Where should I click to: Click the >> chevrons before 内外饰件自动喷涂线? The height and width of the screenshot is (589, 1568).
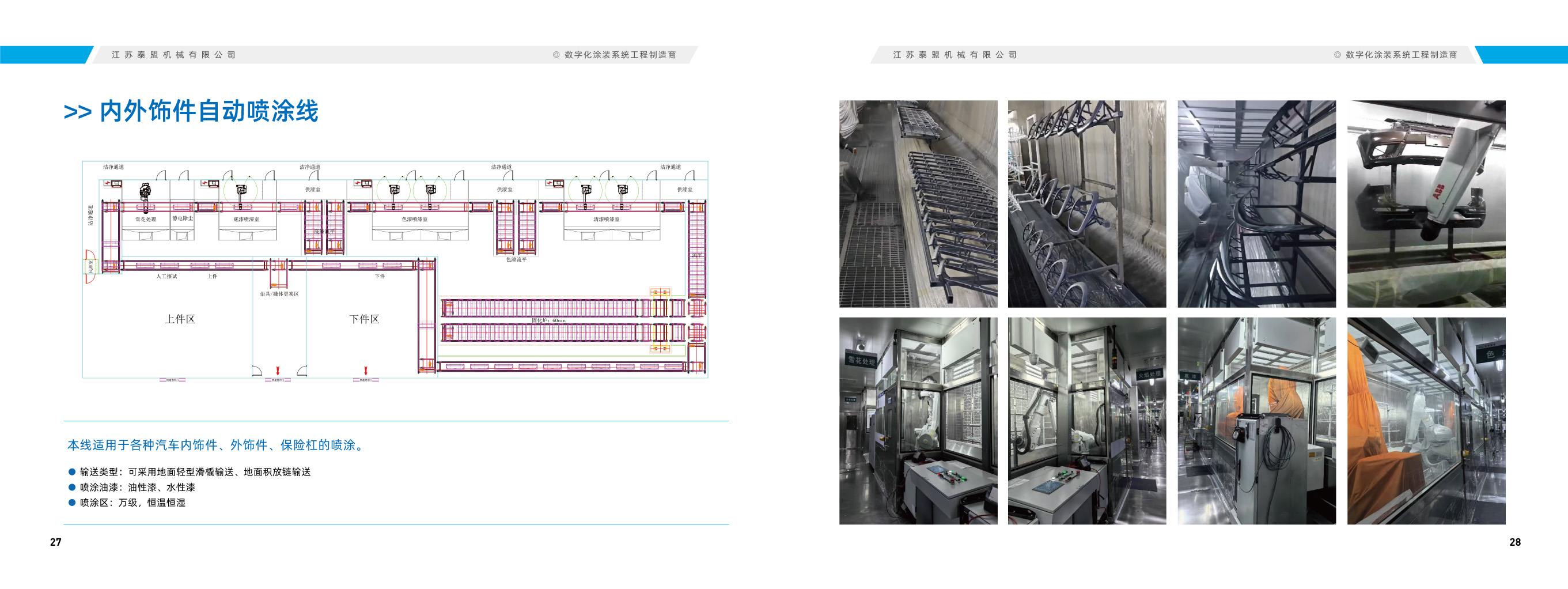click(x=77, y=112)
